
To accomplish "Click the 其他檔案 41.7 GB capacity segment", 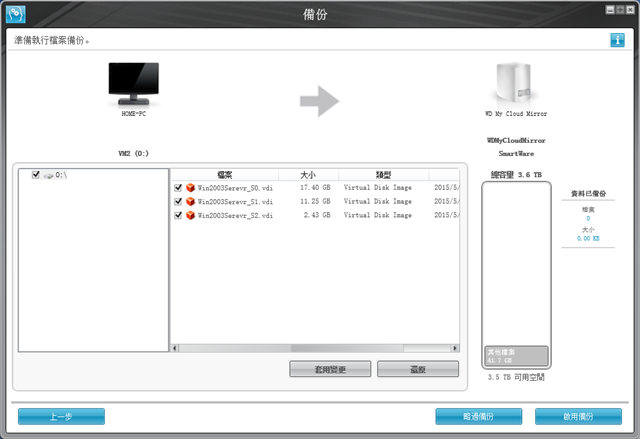I will [516, 356].
